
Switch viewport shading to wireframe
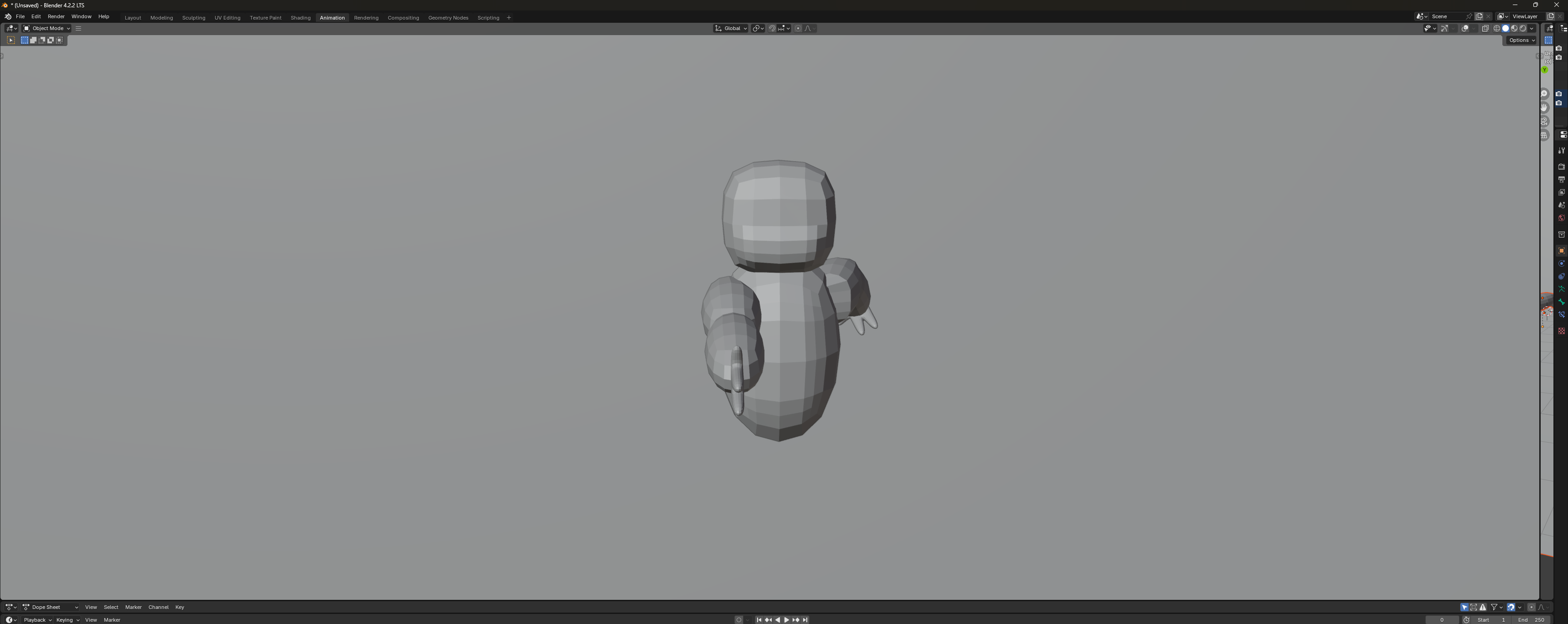pos(1497,29)
